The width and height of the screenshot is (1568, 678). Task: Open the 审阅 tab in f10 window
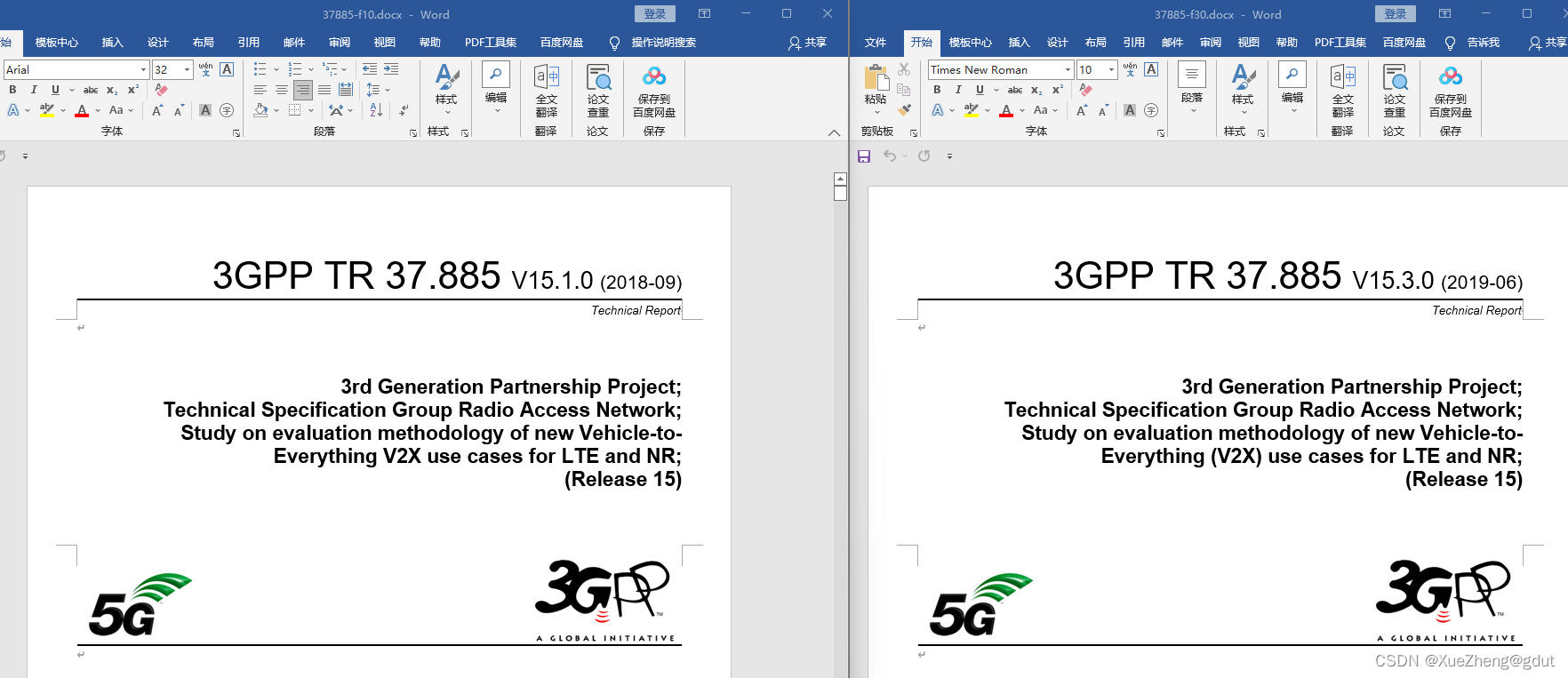point(340,42)
